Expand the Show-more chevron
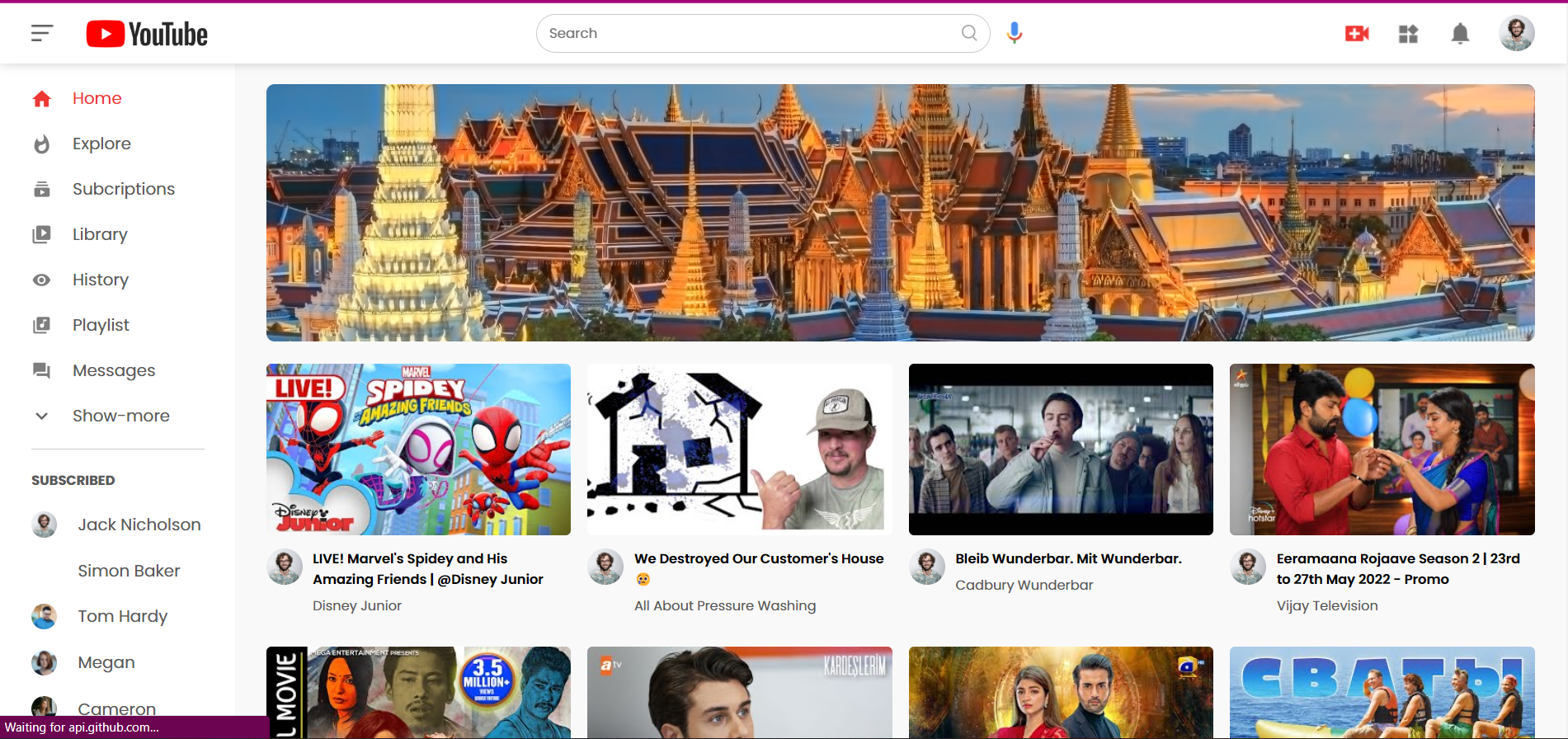This screenshot has width=1568, height=739. pos(42,416)
